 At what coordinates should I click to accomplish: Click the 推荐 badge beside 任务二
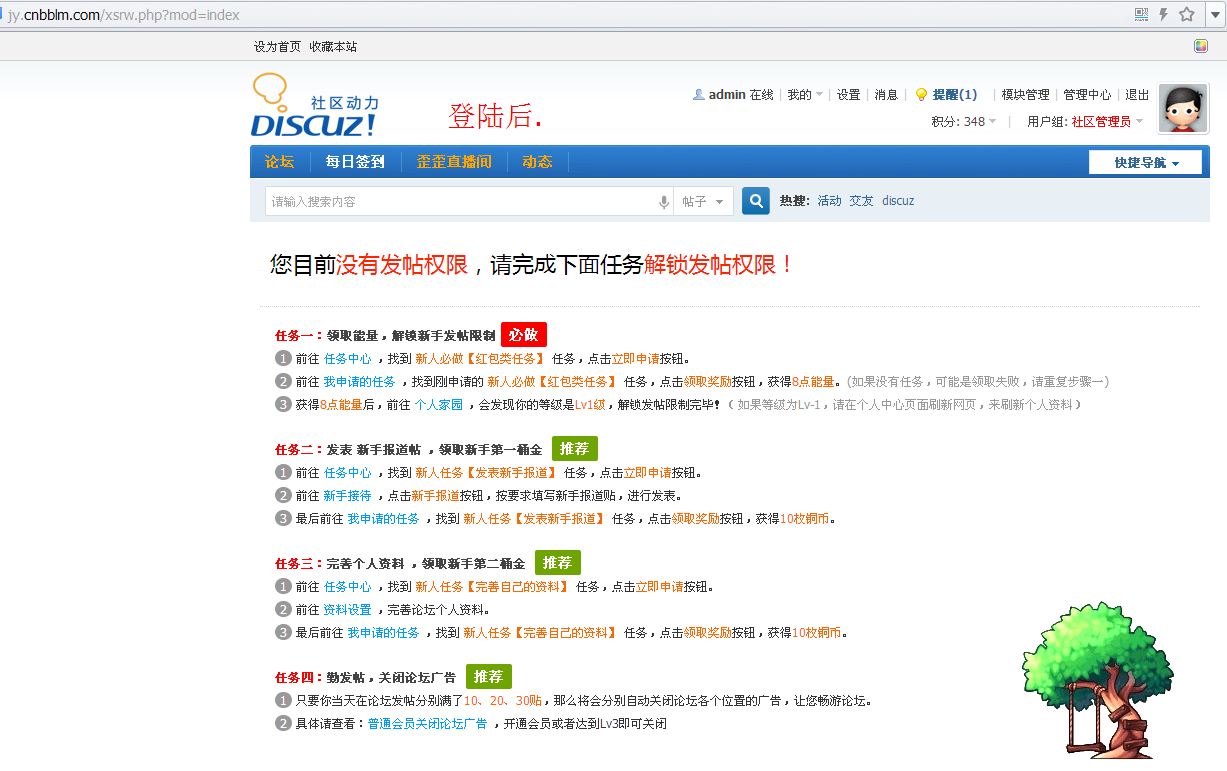(575, 449)
